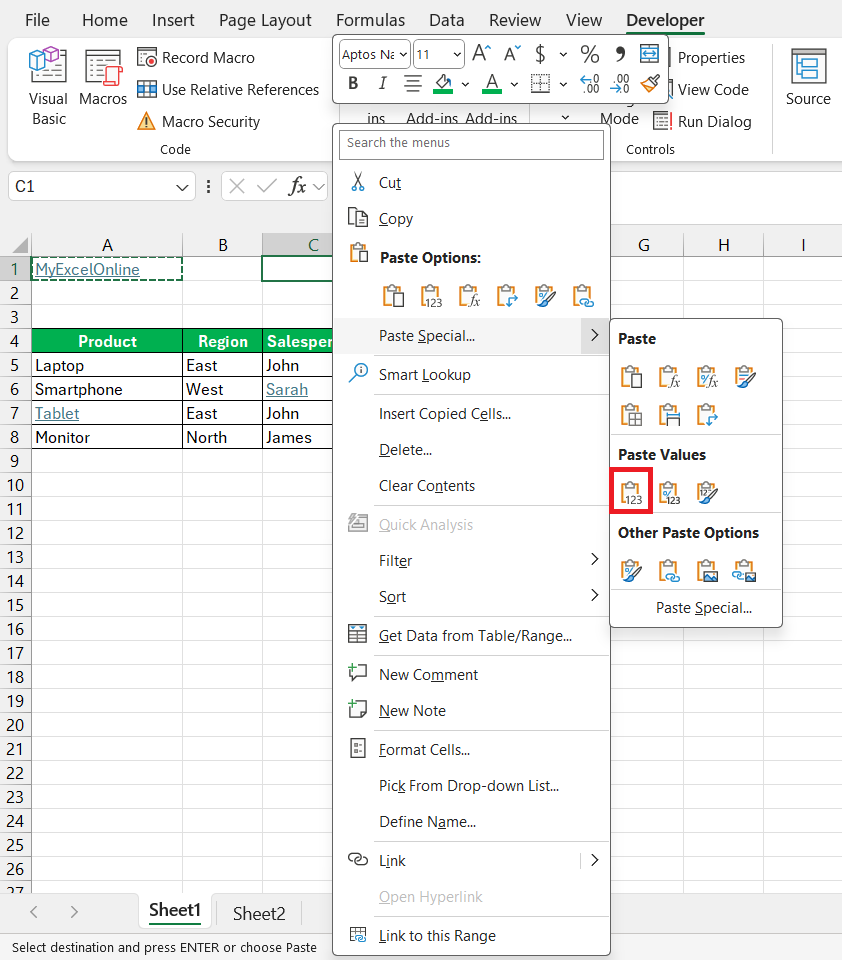Open accounting format dropdown arrow
Viewport: 842px width, 960px height.
click(563, 54)
